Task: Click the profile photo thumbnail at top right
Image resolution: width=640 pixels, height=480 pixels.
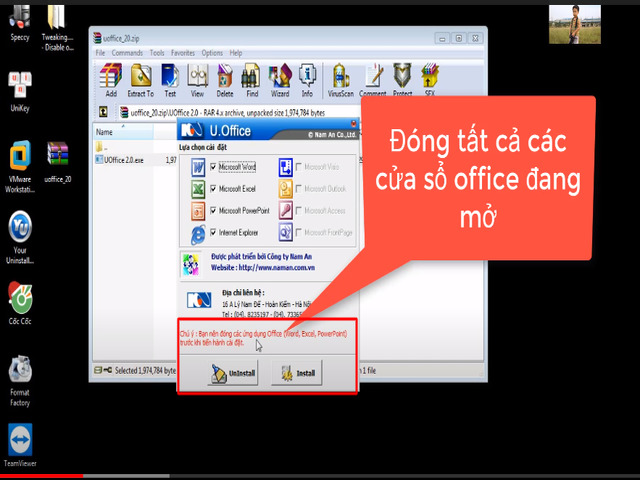Action: click(x=575, y=24)
